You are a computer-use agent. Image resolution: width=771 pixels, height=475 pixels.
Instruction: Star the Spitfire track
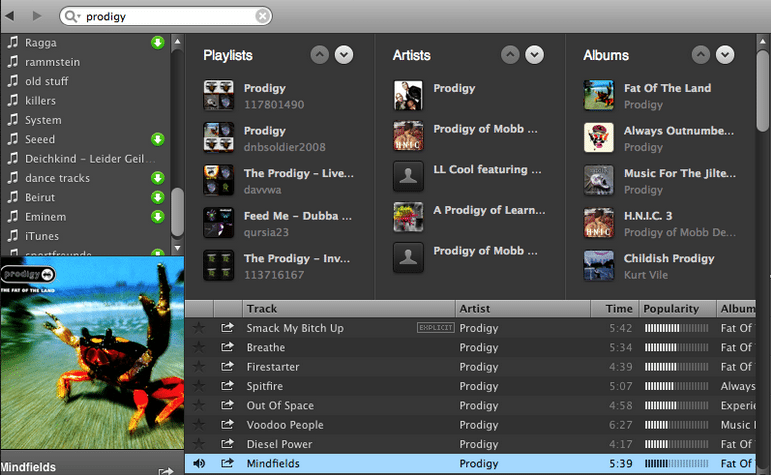[x=199, y=386]
